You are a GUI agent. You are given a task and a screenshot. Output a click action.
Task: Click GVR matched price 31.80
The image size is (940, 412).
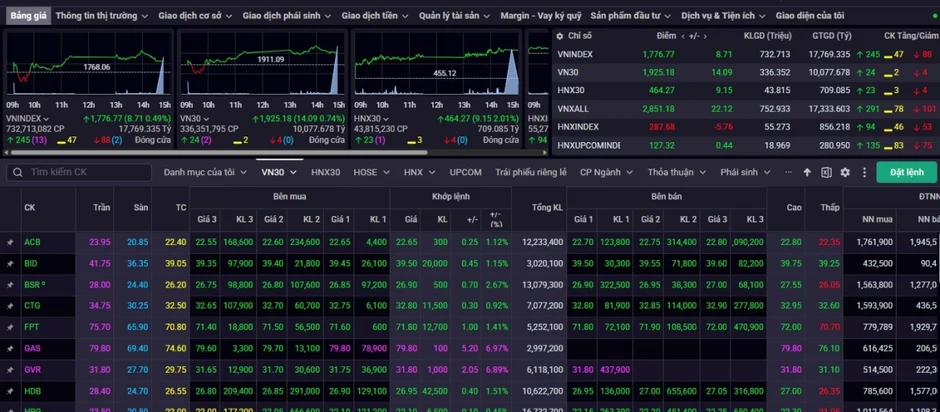pos(406,370)
